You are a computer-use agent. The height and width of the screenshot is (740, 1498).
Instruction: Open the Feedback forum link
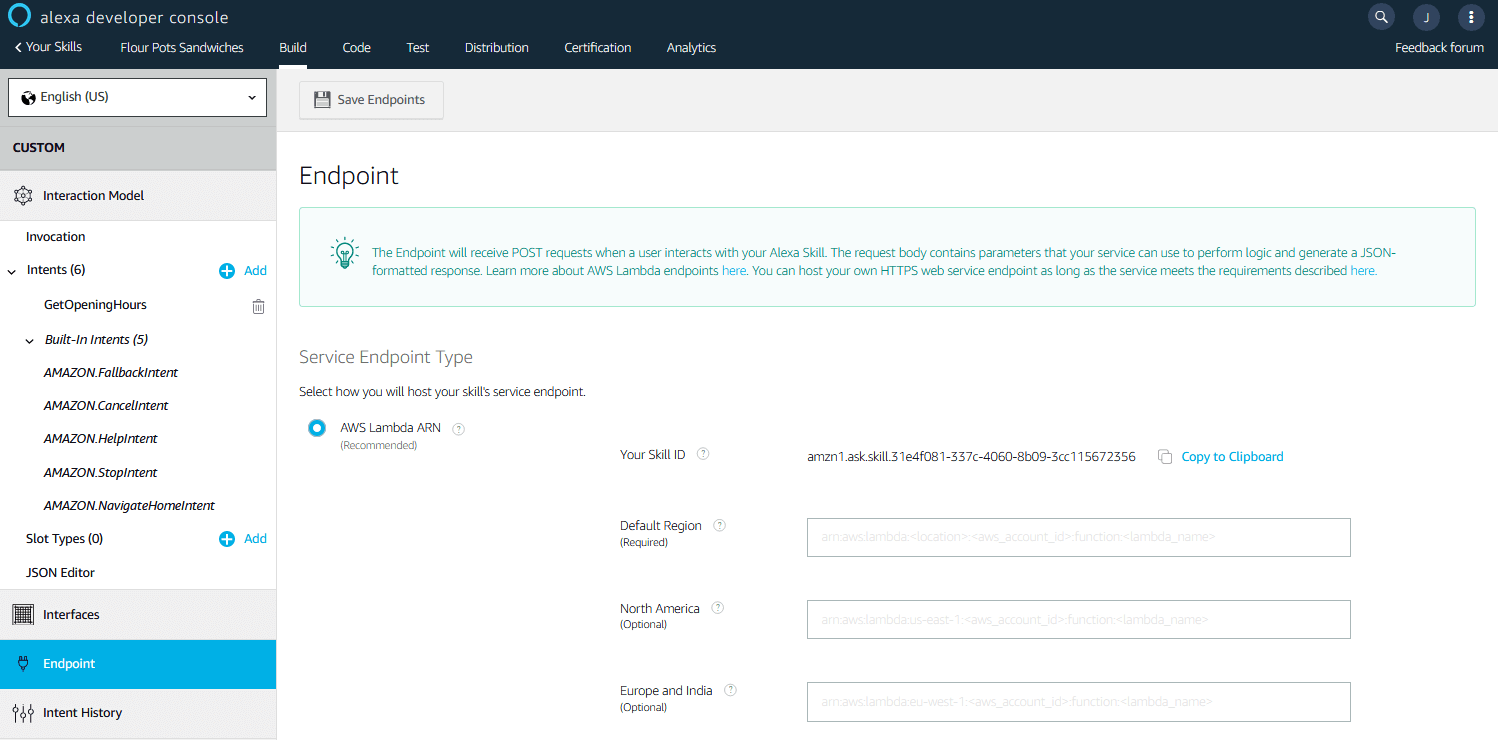(1439, 47)
